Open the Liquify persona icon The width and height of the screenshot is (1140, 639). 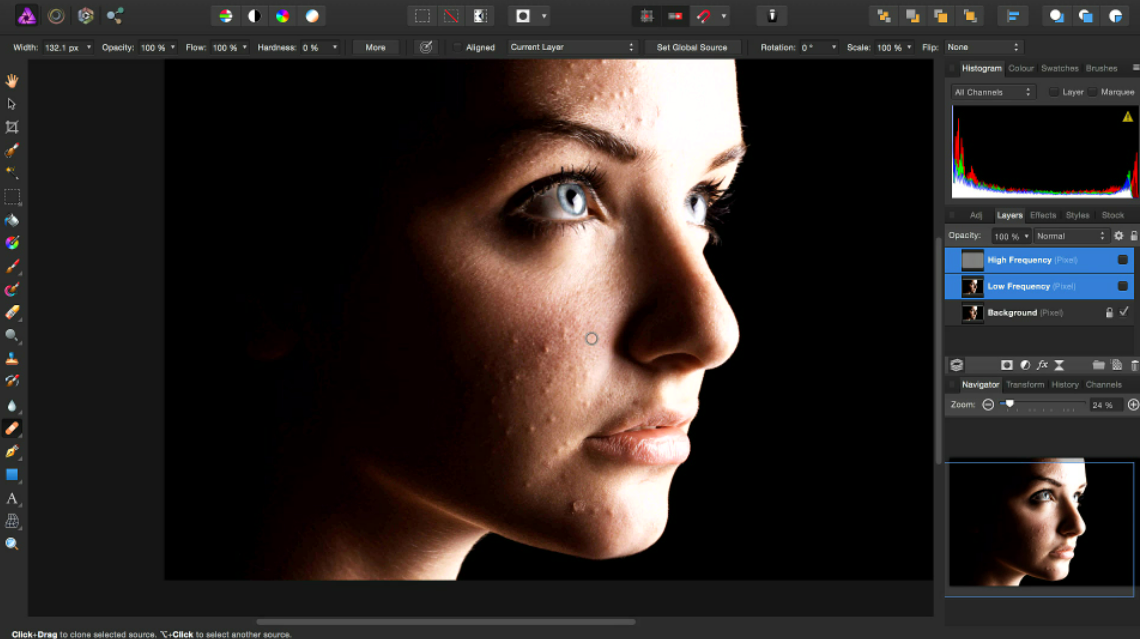[x=56, y=16]
